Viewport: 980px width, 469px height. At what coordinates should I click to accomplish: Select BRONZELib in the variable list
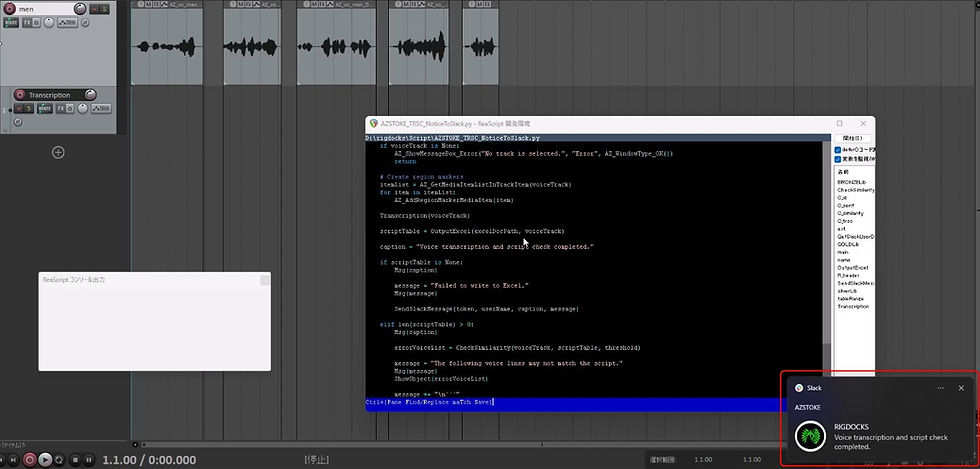pyautogui.click(x=850, y=182)
